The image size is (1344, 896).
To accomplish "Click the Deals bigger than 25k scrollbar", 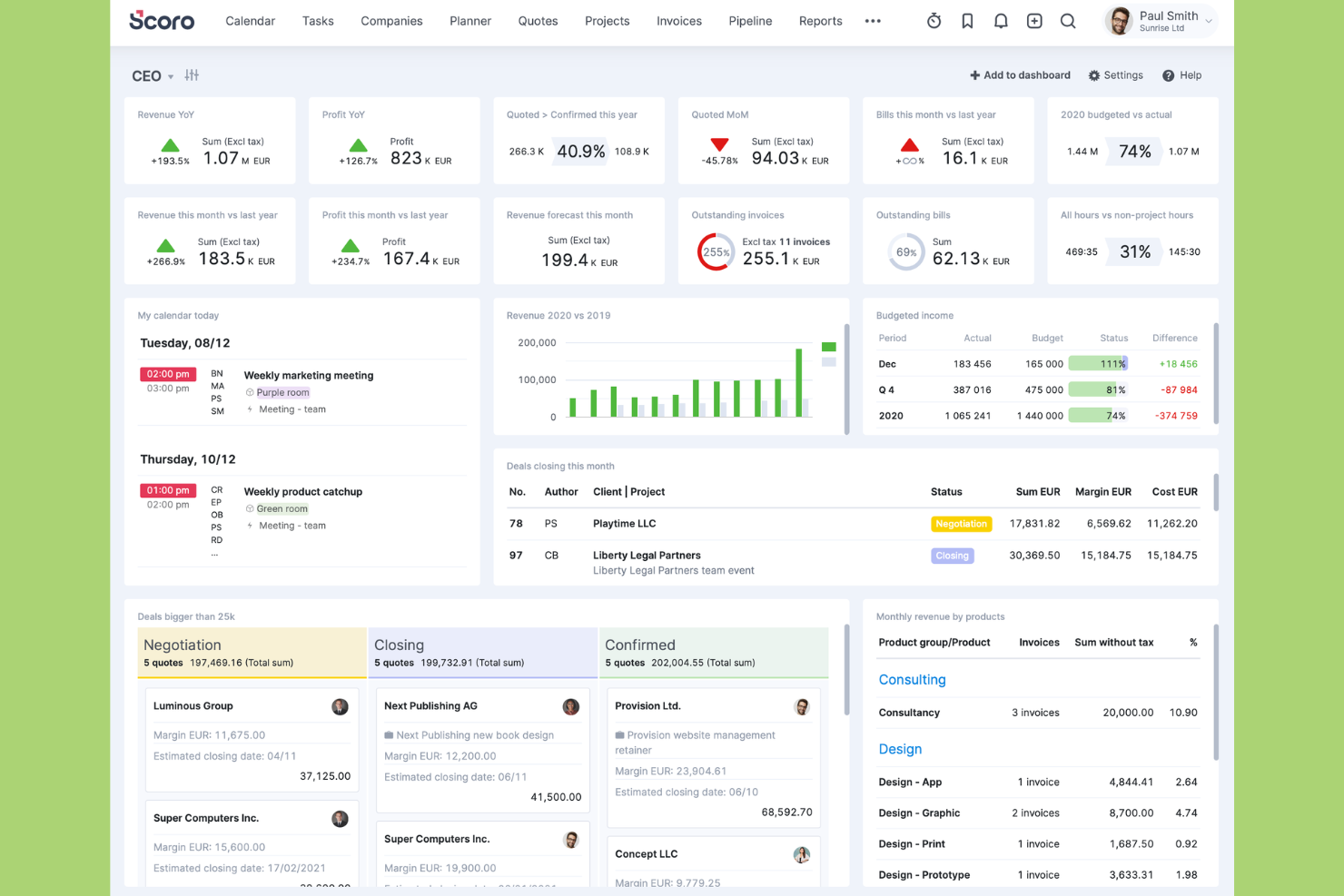I will coord(847,669).
